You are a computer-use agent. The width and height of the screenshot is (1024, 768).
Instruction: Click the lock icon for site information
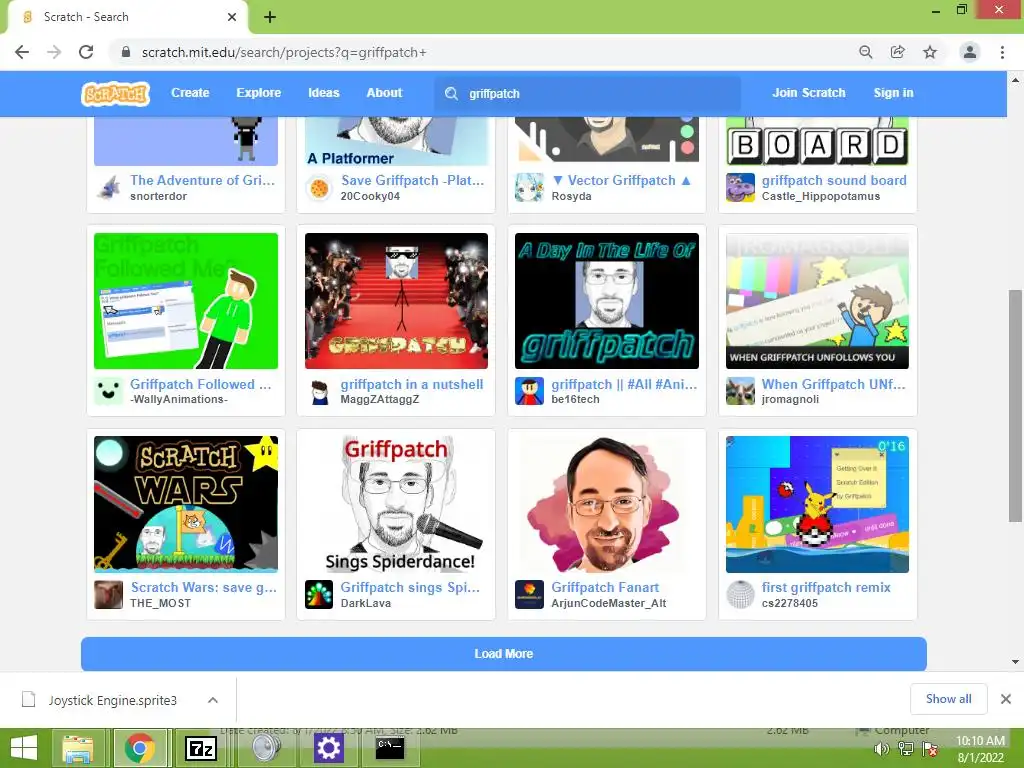(x=126, y=52)
